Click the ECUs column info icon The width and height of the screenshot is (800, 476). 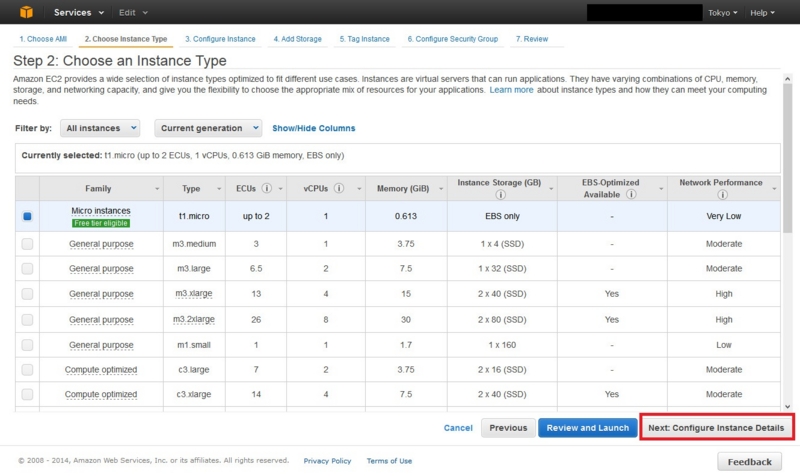pos(266,188)
